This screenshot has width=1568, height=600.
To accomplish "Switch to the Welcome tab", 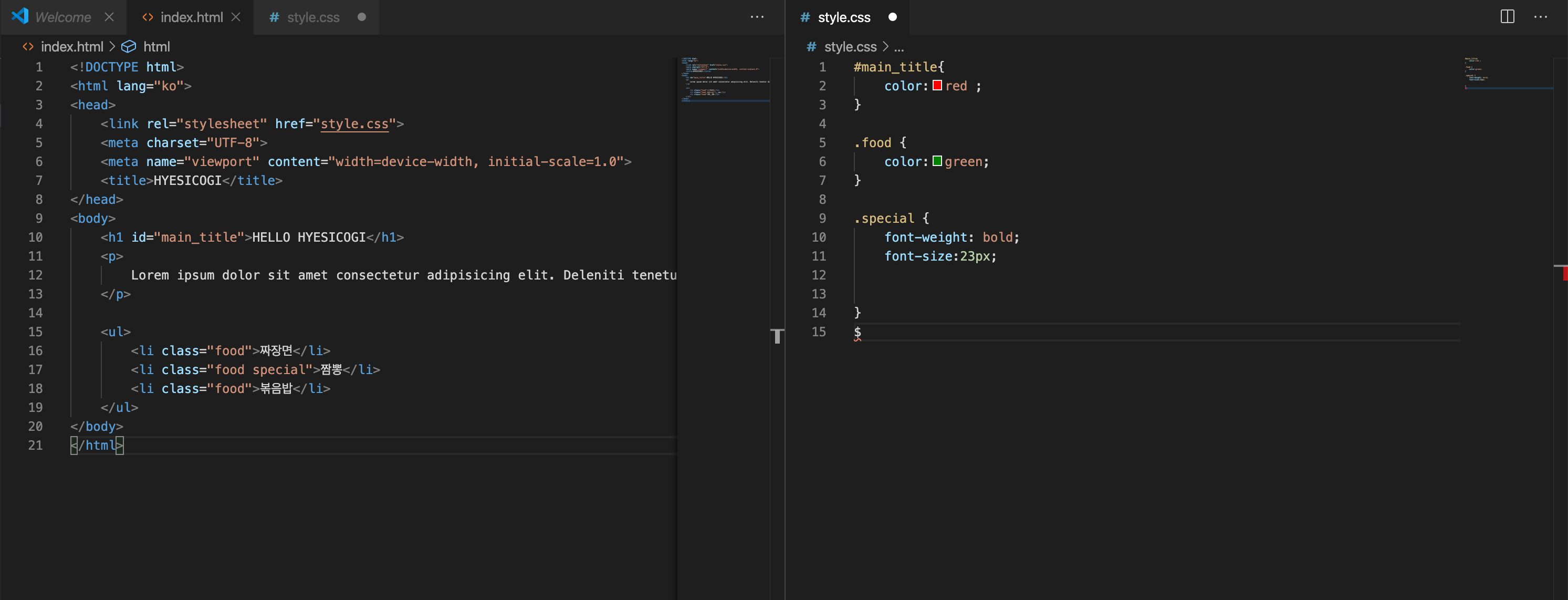I will click(62, 17).
